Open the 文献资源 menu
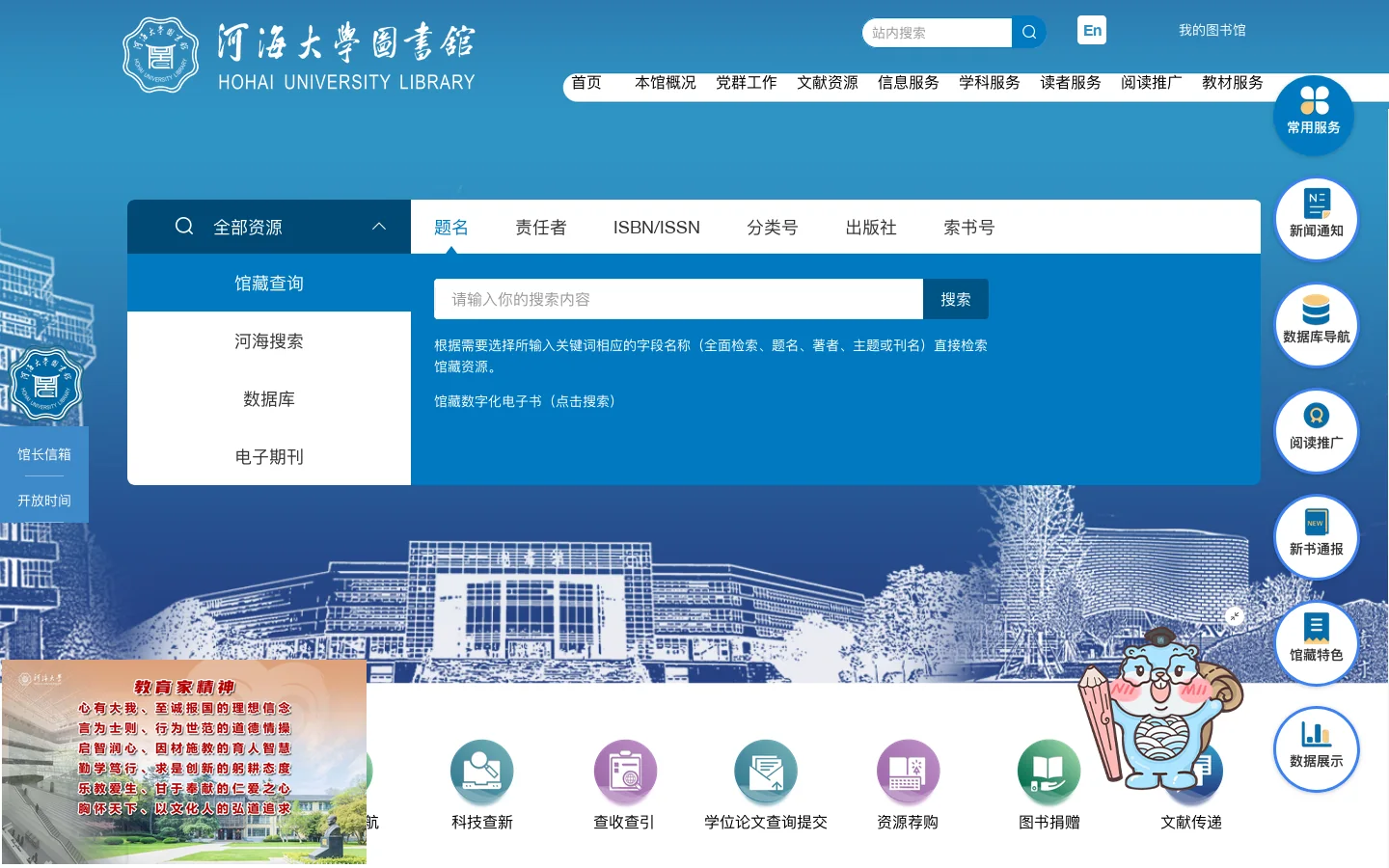The image size is (1389, 868). pos(828,82)
